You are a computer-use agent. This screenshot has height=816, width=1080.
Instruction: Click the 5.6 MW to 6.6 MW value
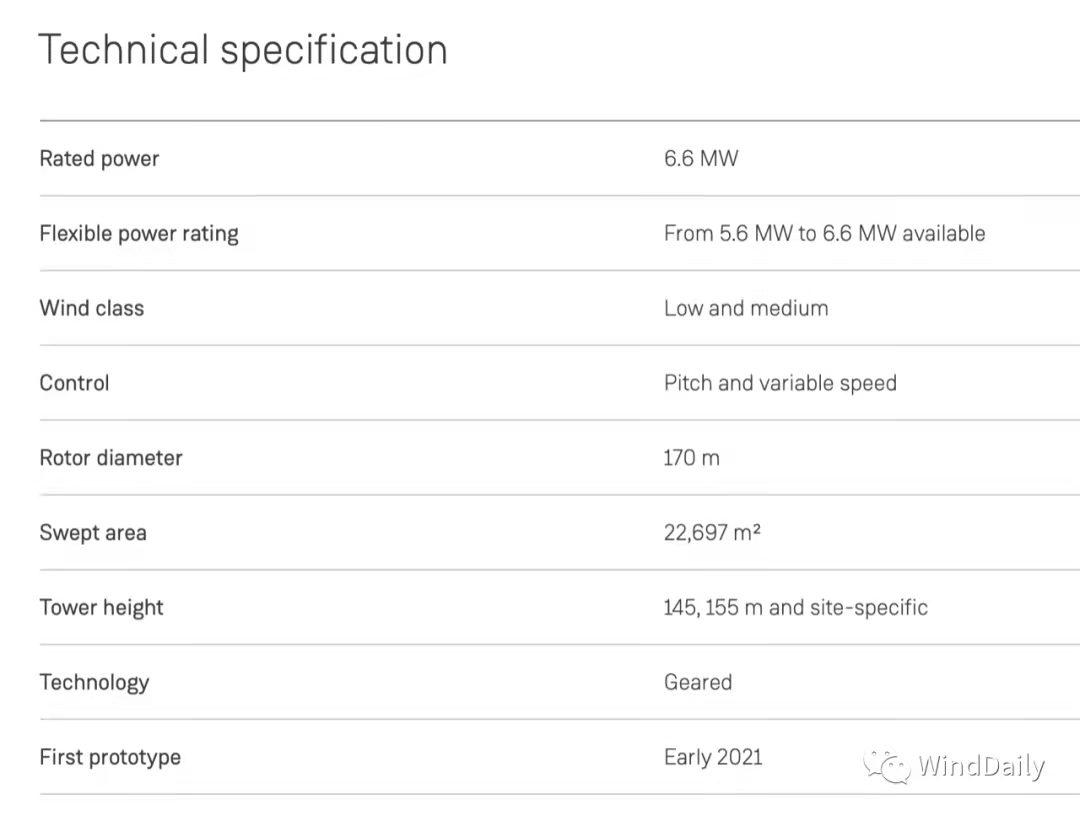click(824, 233)
